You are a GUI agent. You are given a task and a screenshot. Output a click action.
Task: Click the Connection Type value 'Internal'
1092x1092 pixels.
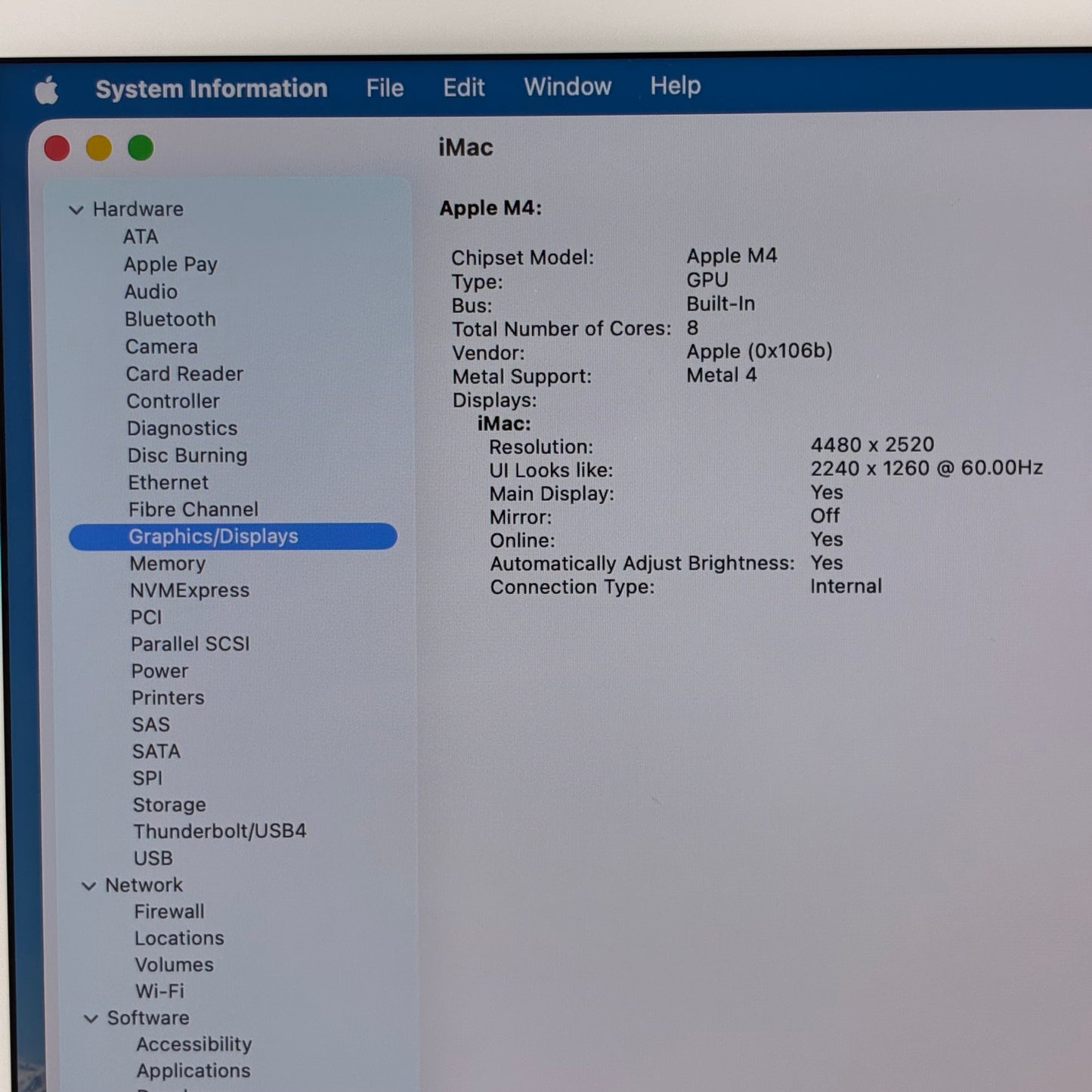point(846,586)
